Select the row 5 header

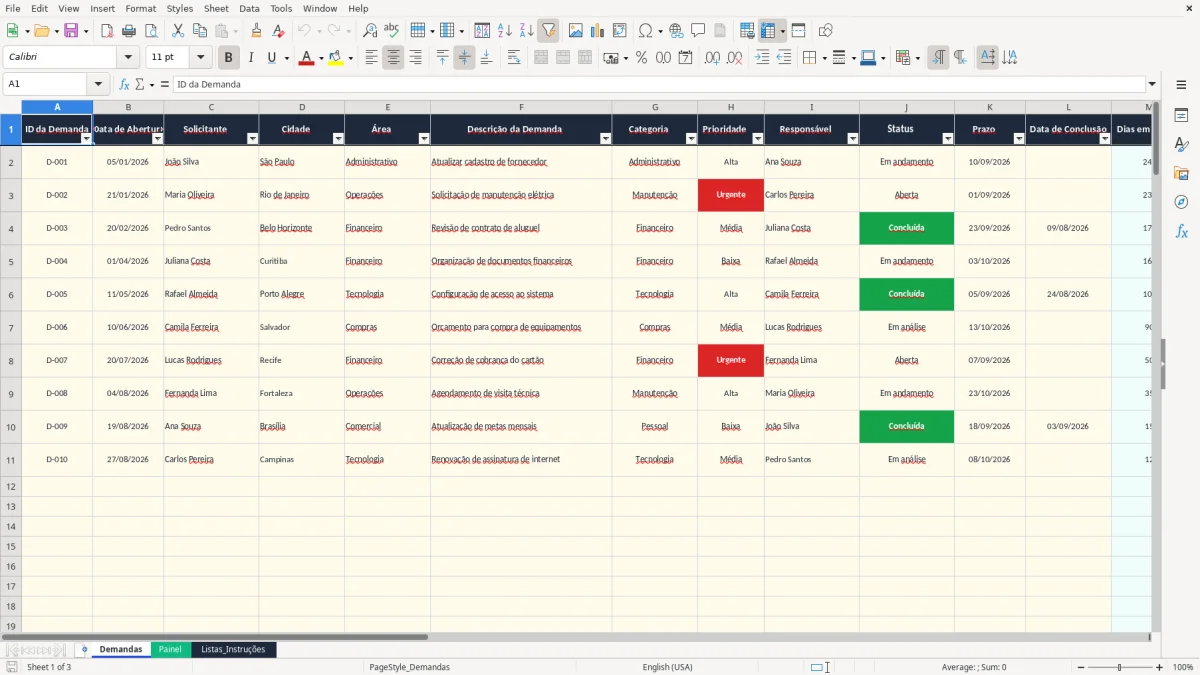11,261
